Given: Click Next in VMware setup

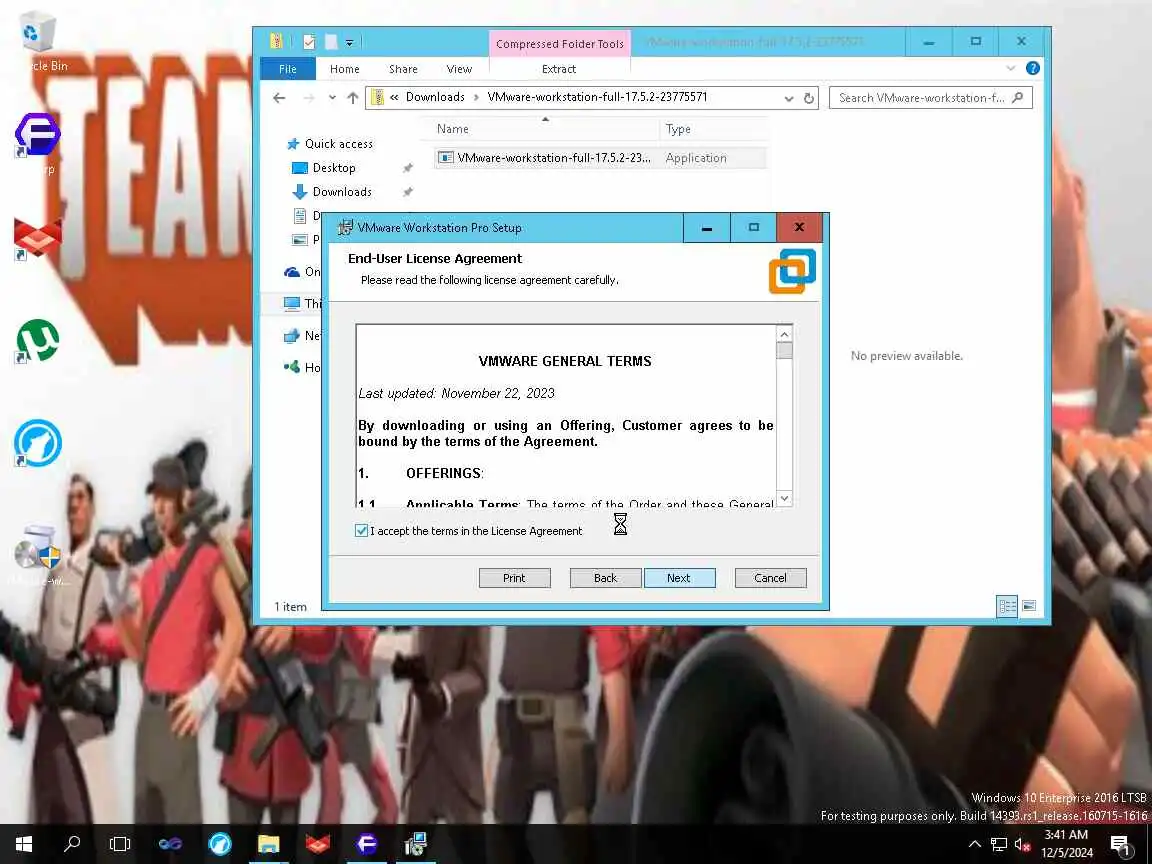Looking at the screenshot, I should click(x=679, y=578).
